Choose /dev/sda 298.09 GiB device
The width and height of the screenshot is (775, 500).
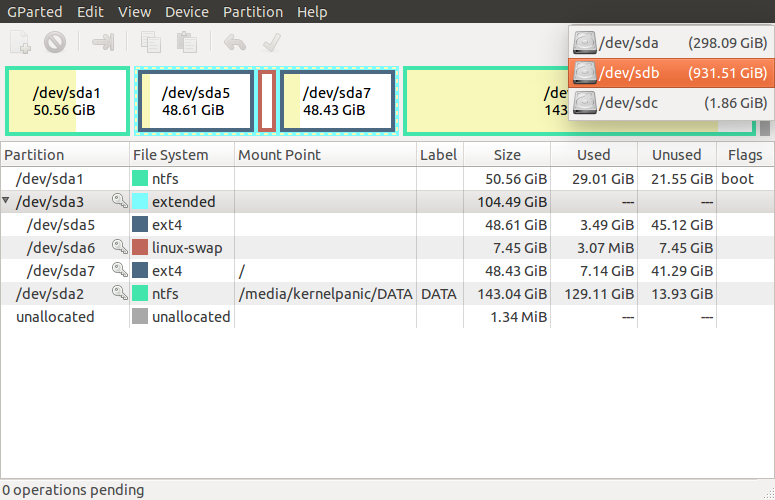click(671, 43)
